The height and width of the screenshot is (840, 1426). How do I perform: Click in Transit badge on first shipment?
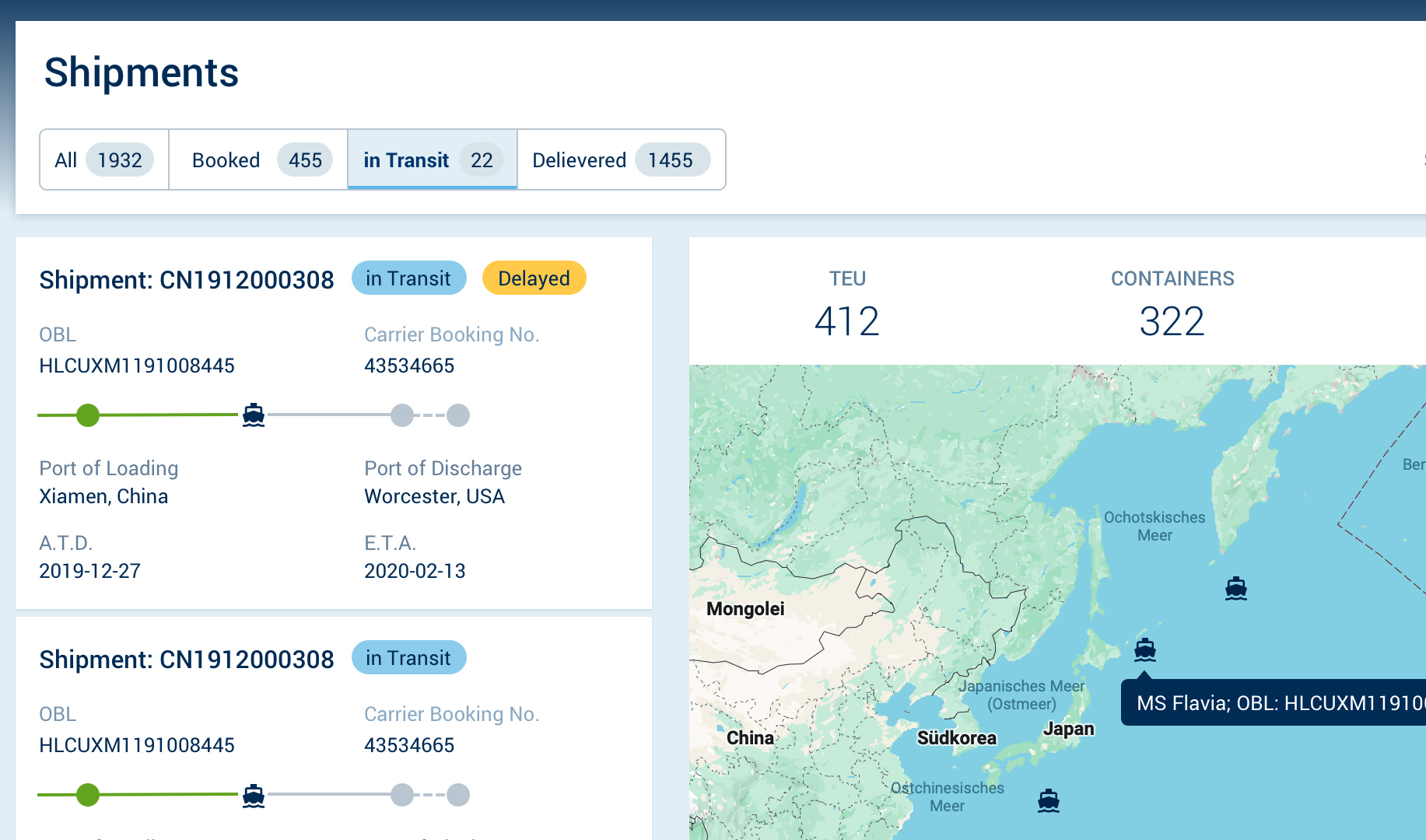point(408,278)
